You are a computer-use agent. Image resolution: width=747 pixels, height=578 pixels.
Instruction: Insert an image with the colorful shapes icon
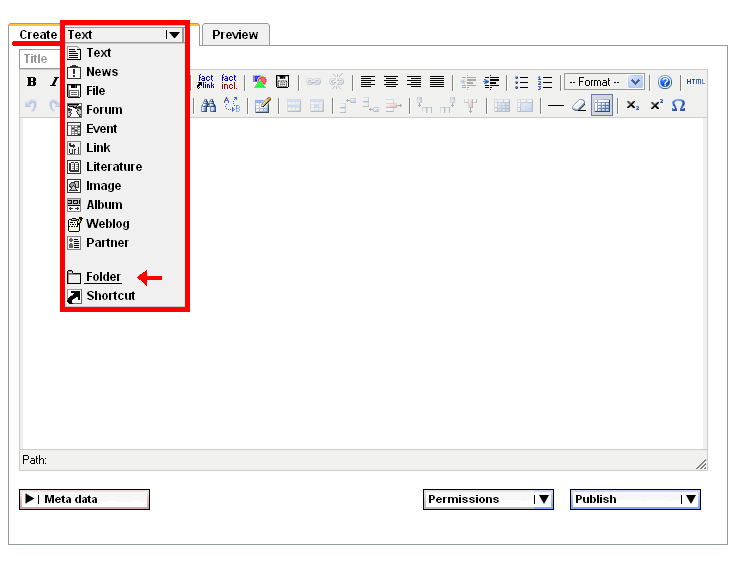pos(260,82)
